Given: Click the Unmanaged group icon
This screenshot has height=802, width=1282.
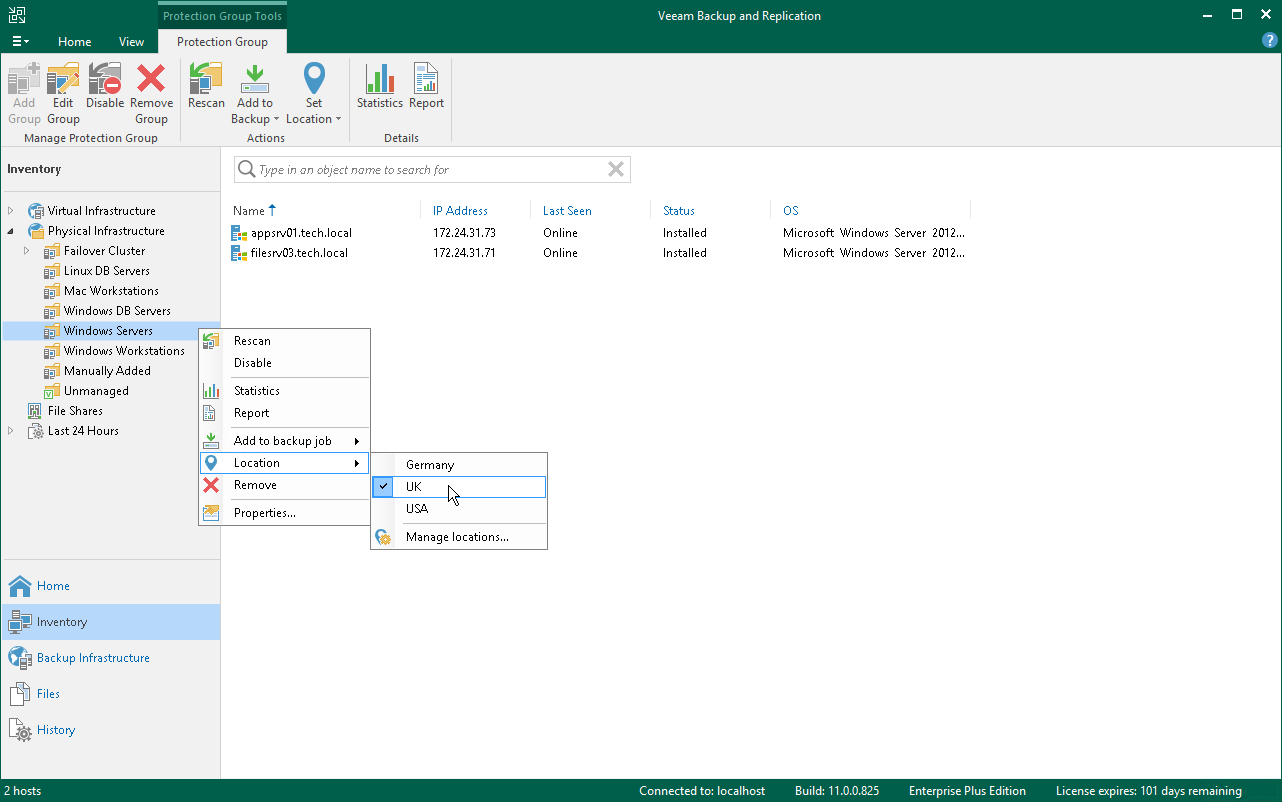Looking at the screenshot, I should [52, 391].
